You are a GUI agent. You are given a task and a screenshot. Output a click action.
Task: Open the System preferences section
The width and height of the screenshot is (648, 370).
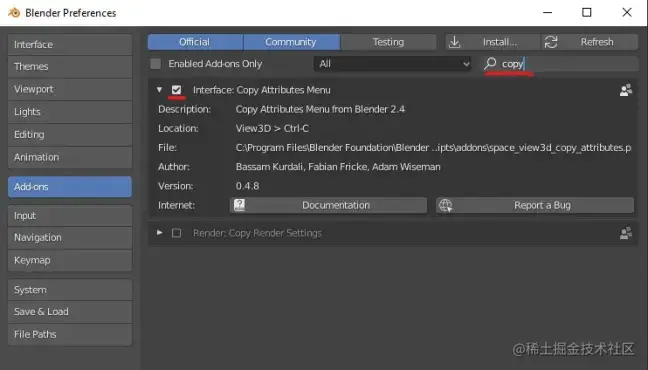point(70,289)
